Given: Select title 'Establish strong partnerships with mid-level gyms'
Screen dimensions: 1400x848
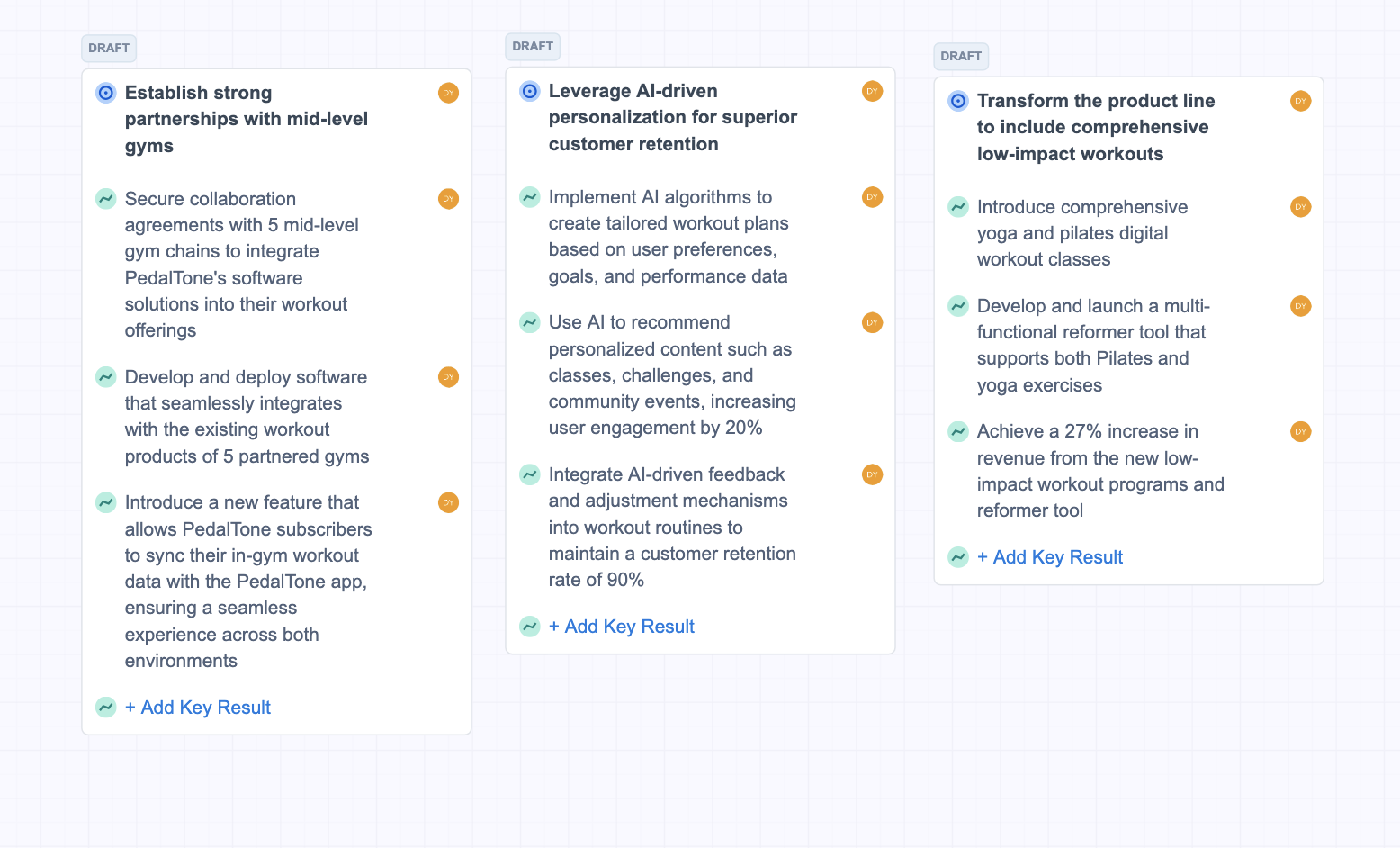Looking at the screenshot, I should tap(247, 119).
